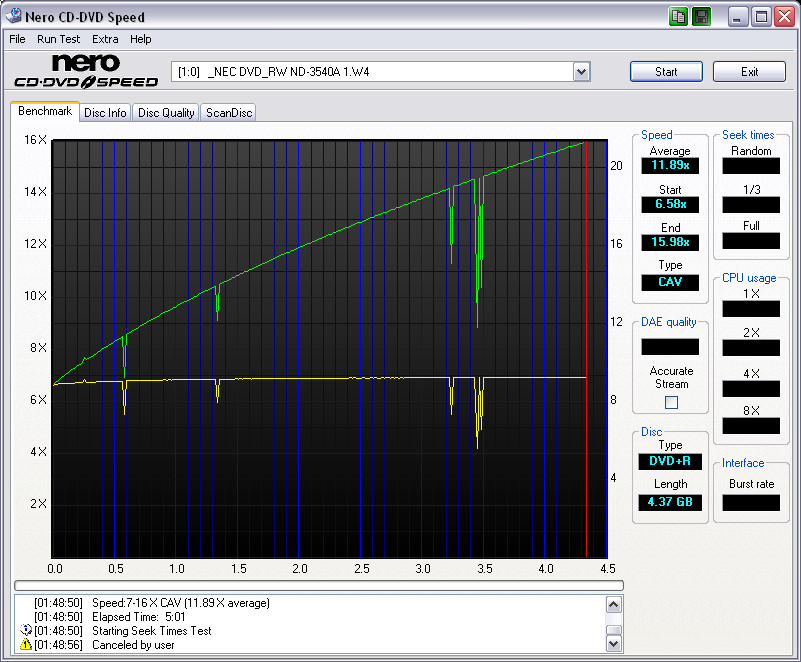Click the empty 2X CPU usage field
The width and height of the screenshot is (801, 662).
click(751, 348)
